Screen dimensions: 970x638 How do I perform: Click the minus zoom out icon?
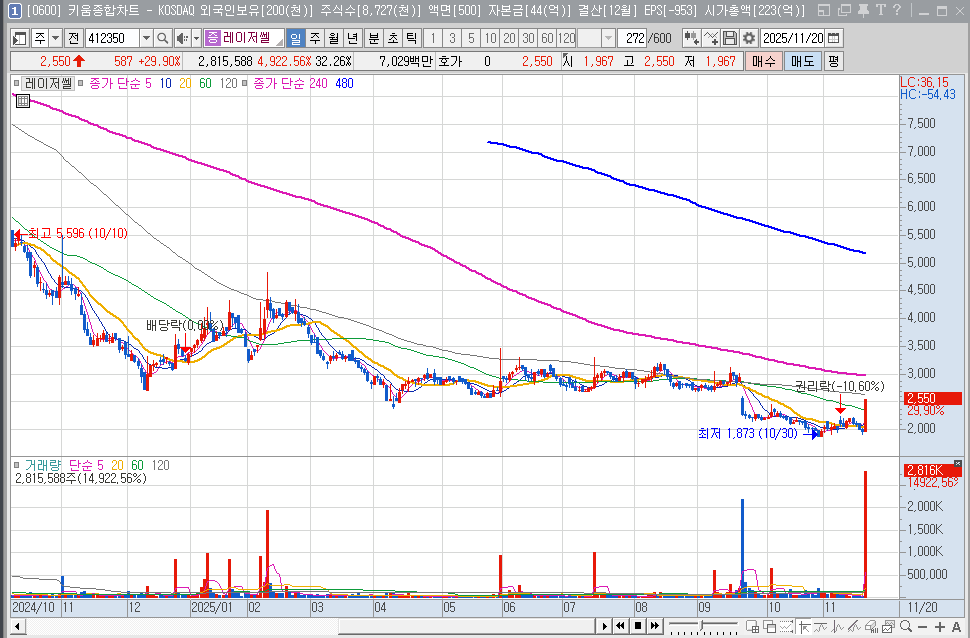coord(923,627)
